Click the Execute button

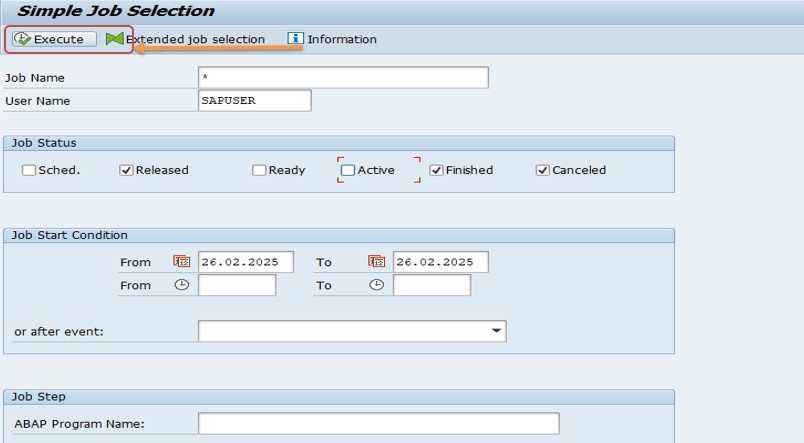point(54,39)
